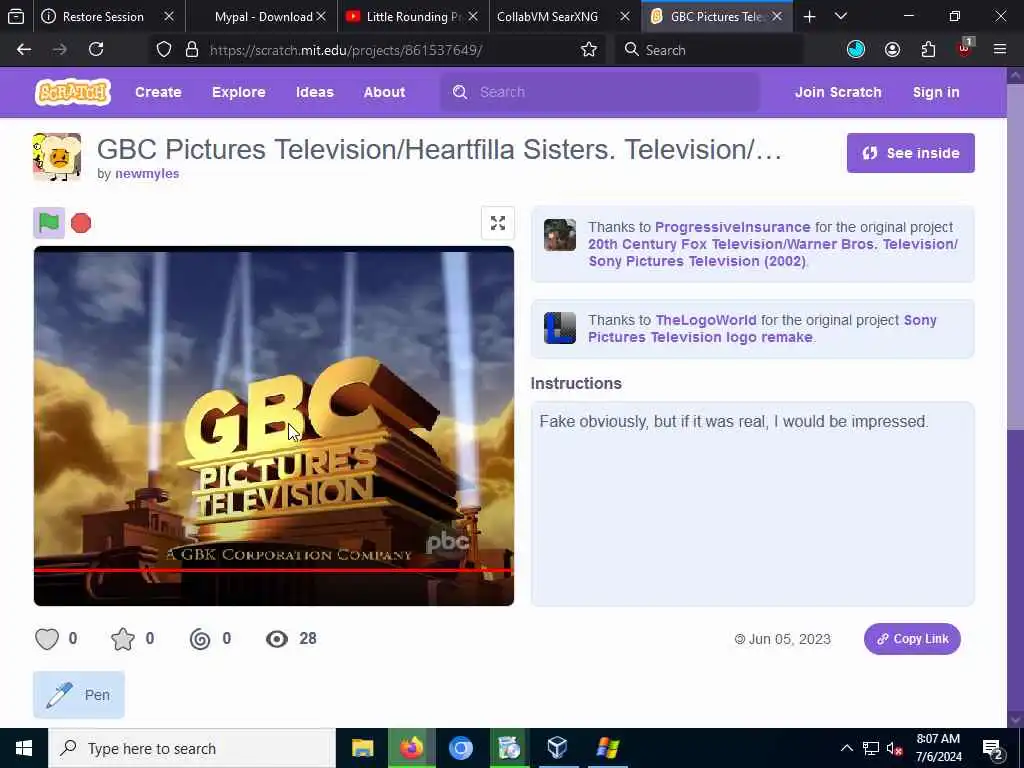Switch to Mypal - Download tab
The image size is (1024, 768).
pos(261,16)
